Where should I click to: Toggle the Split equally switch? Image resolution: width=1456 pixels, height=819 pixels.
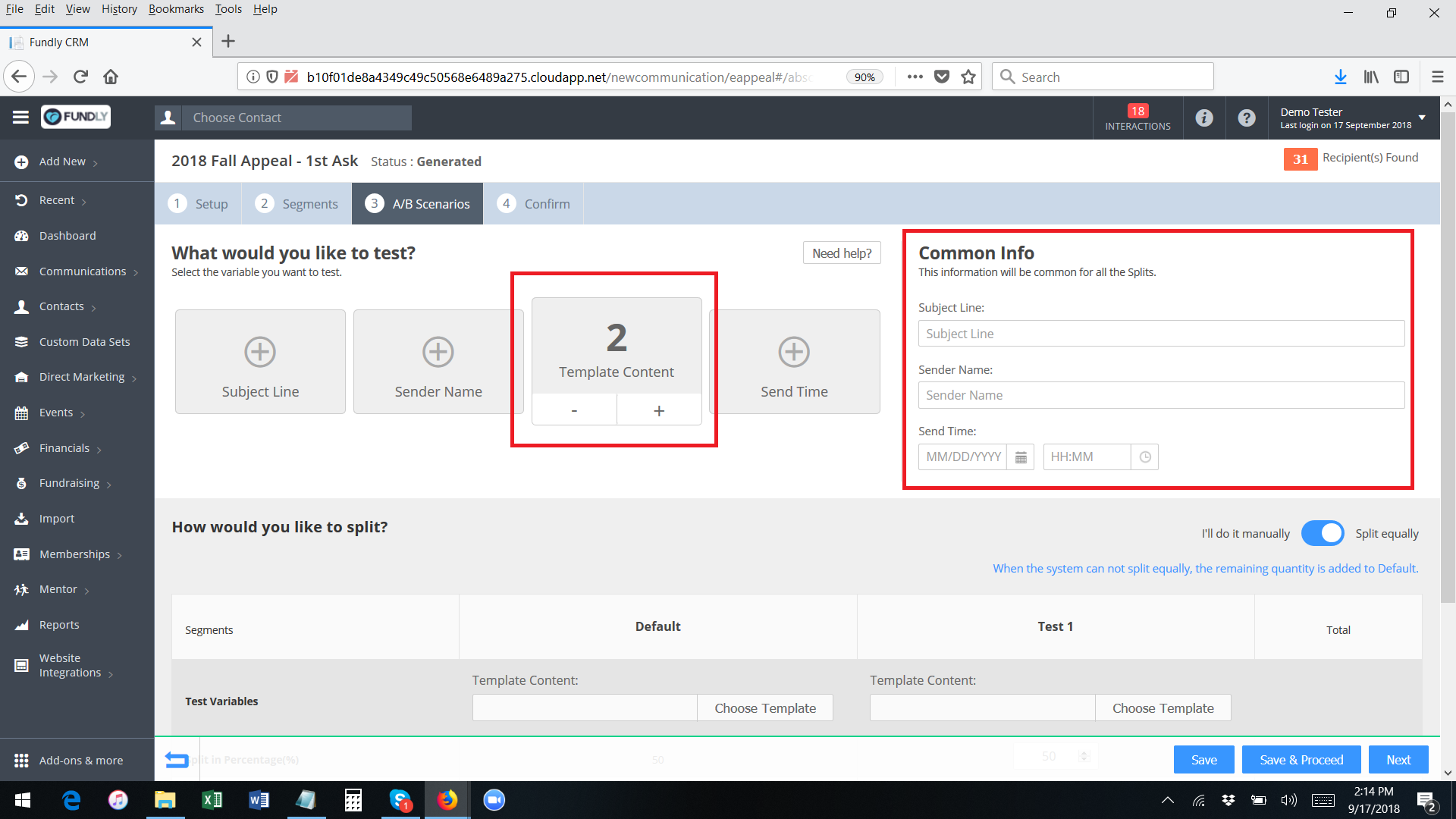point(1323,533)
